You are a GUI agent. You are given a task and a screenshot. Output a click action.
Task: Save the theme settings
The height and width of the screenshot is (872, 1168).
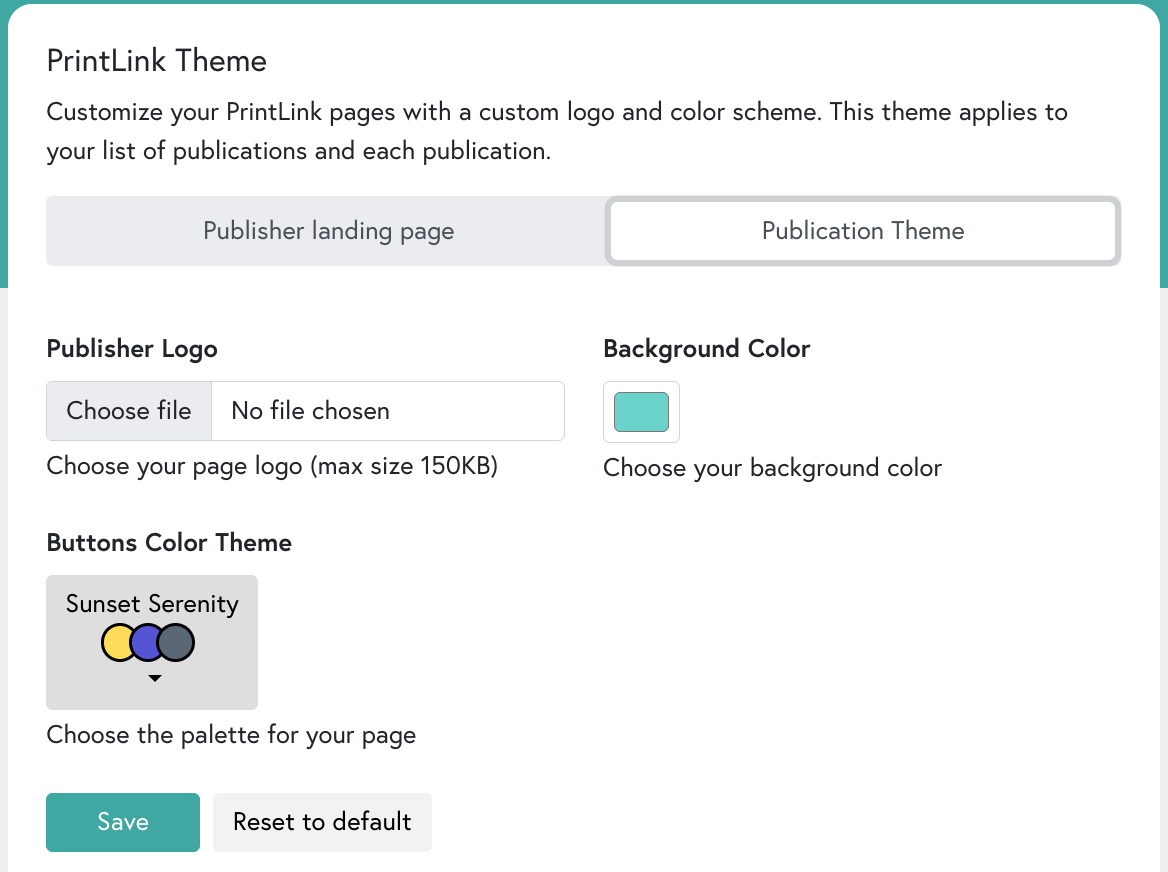122,822
